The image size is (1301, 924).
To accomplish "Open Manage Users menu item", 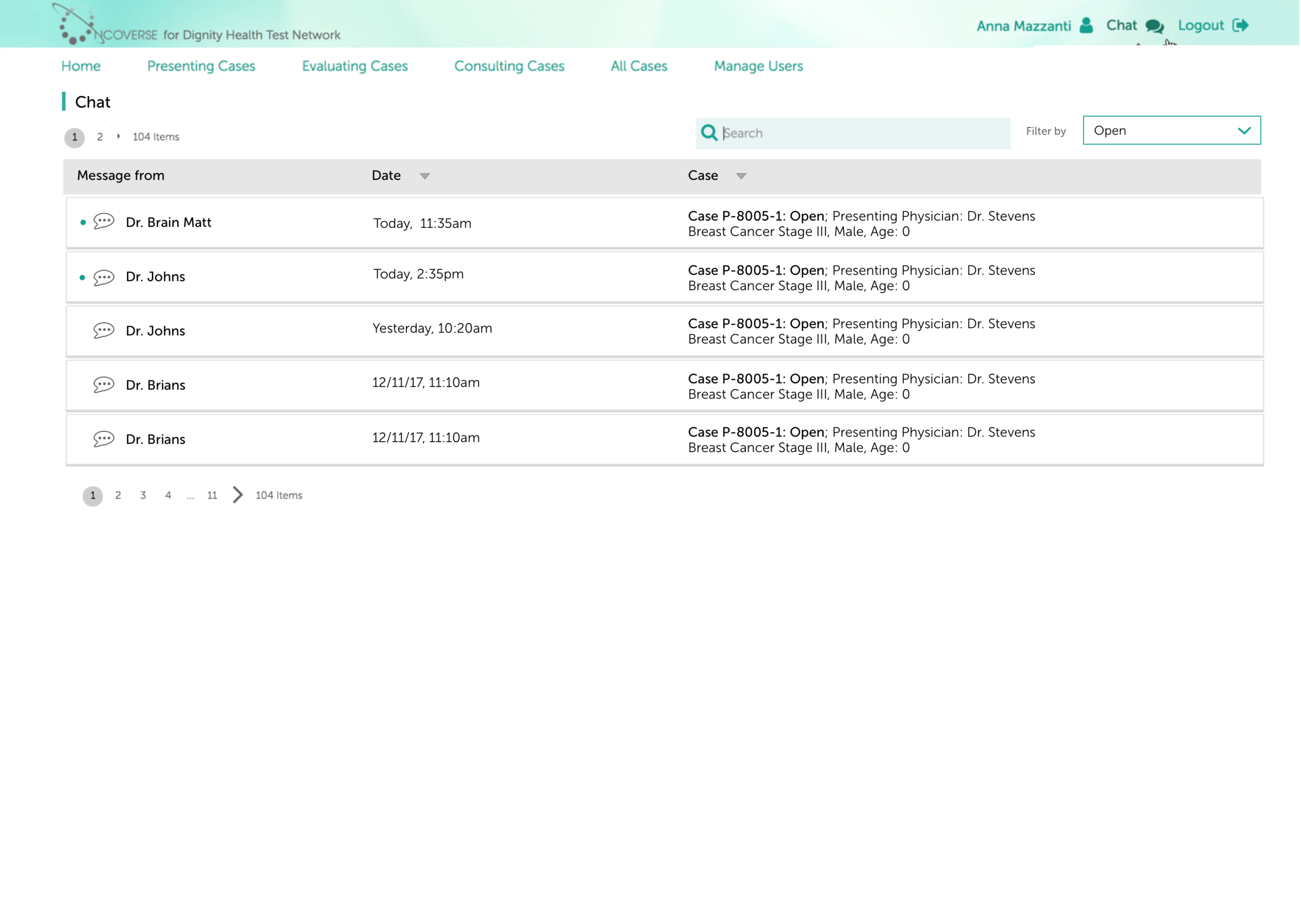I will point(759,66).
